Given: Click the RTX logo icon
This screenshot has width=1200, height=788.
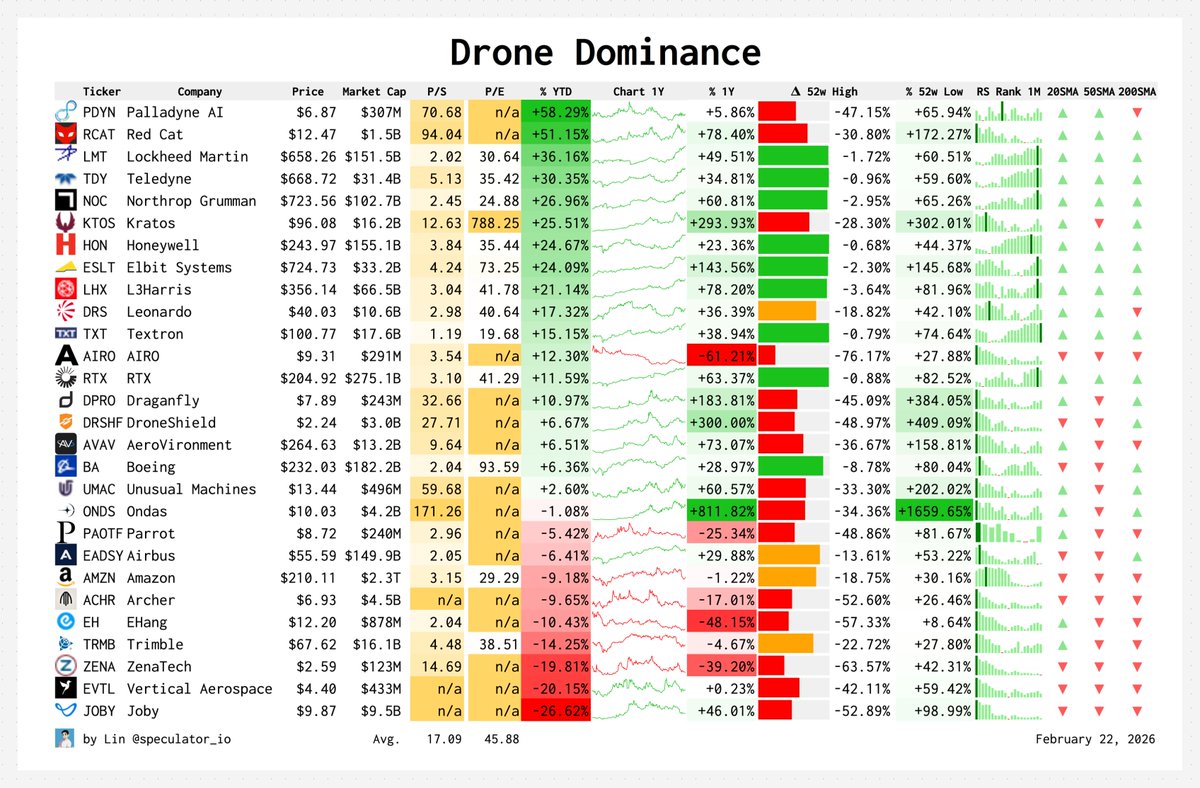Looking at the screenshot, I should pos(66,378).
